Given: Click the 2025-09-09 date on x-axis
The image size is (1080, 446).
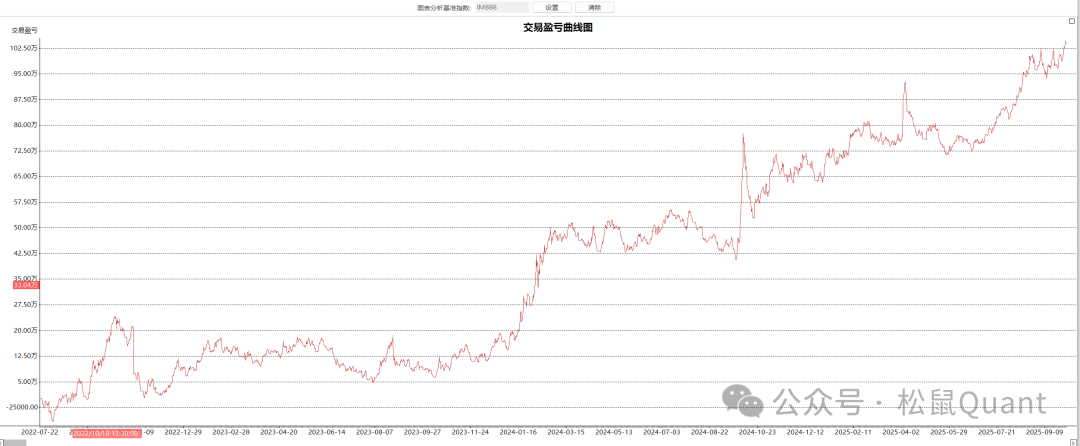Looking at the screenshot, I should 1045,432.
